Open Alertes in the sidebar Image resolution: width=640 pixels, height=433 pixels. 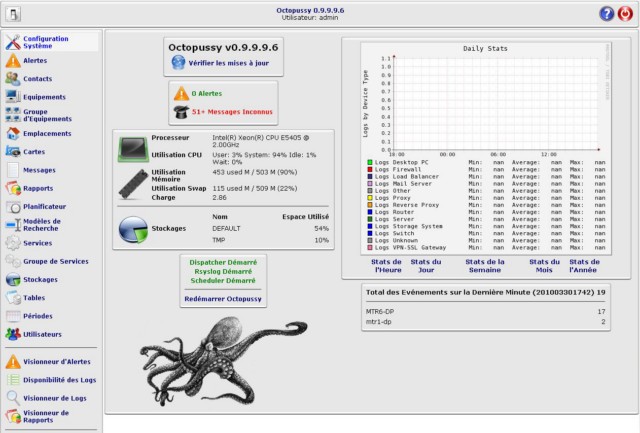coord(34,60)
